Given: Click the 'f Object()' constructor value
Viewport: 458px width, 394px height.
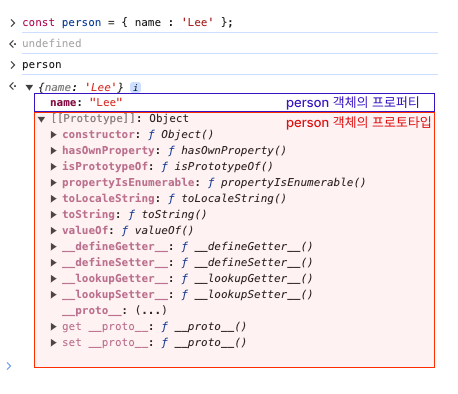Looking at the screenshot, I should (x=180, y=134).
